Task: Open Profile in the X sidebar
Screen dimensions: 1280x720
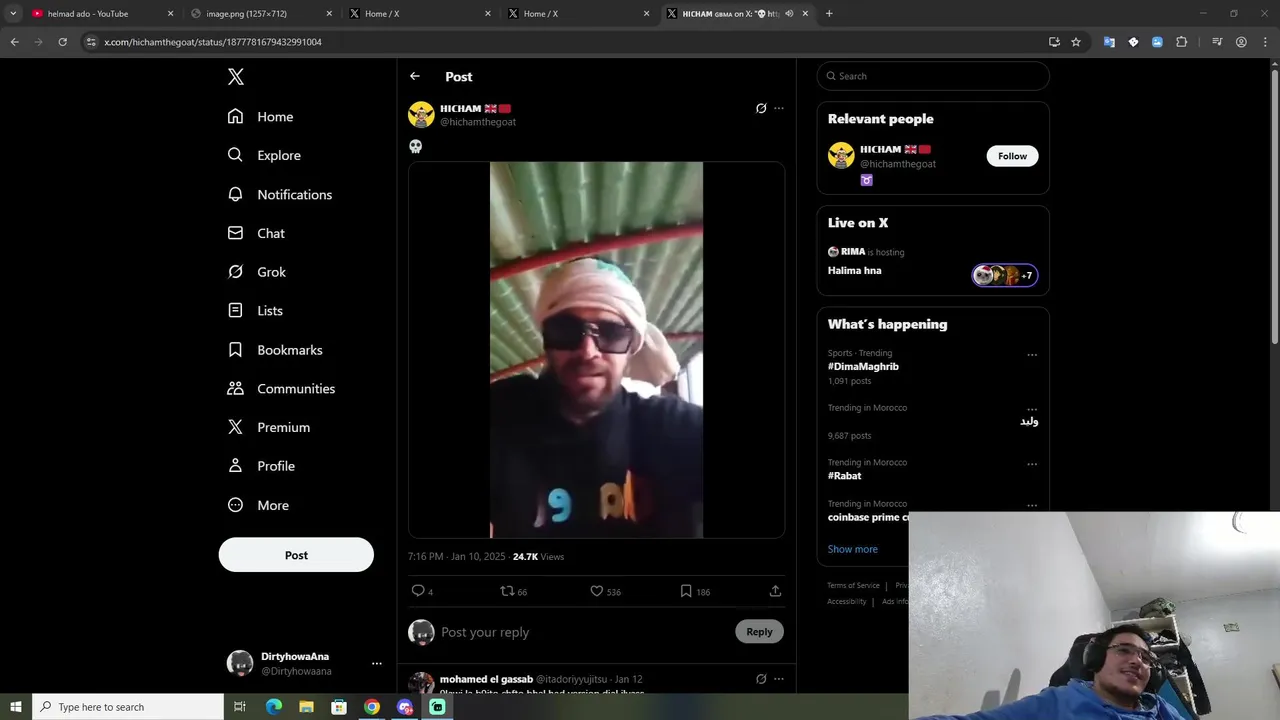Action: click(260, 466)
